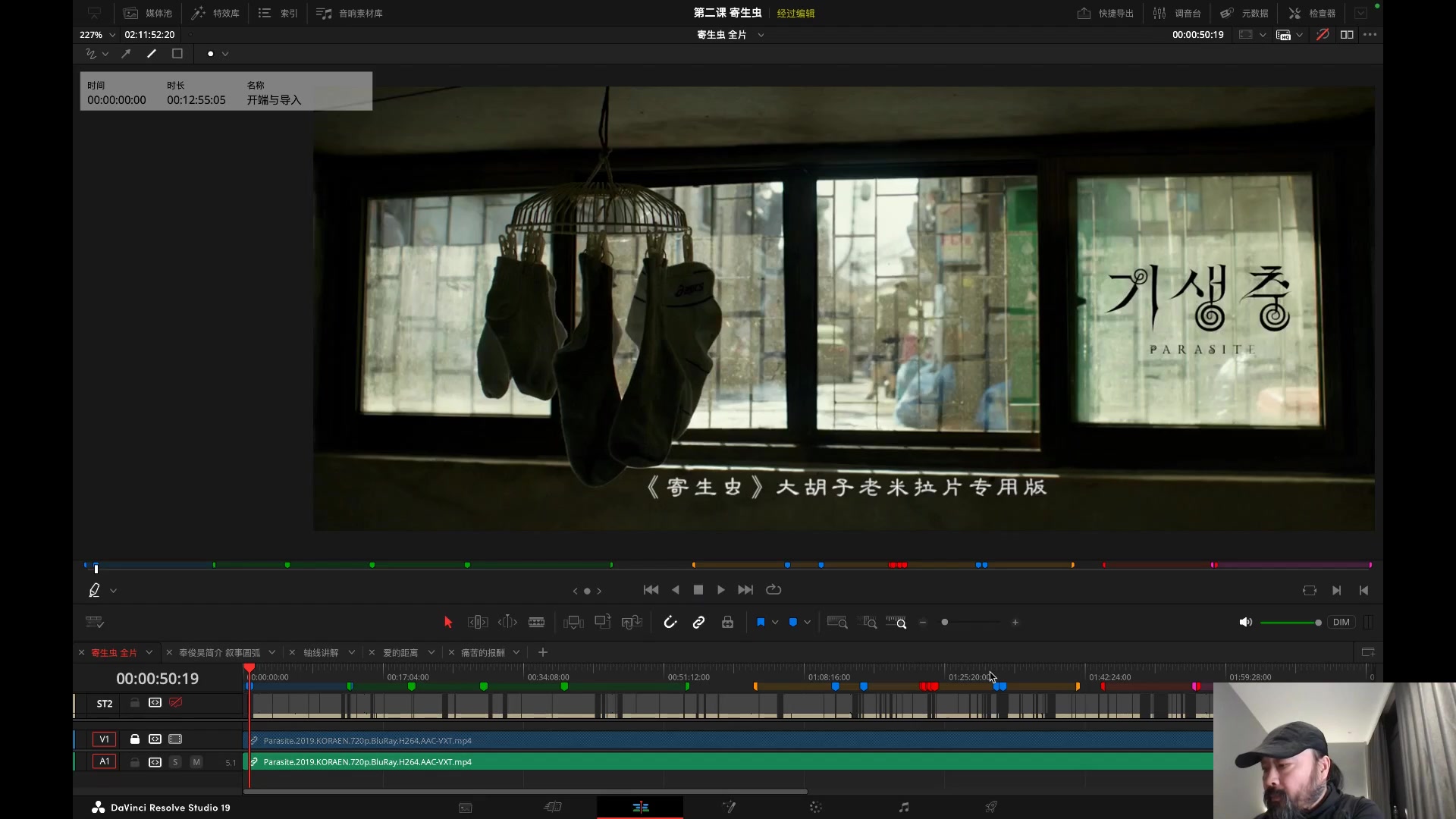Play the timeline forward
1456x819 pixels.
click(721, 590)
